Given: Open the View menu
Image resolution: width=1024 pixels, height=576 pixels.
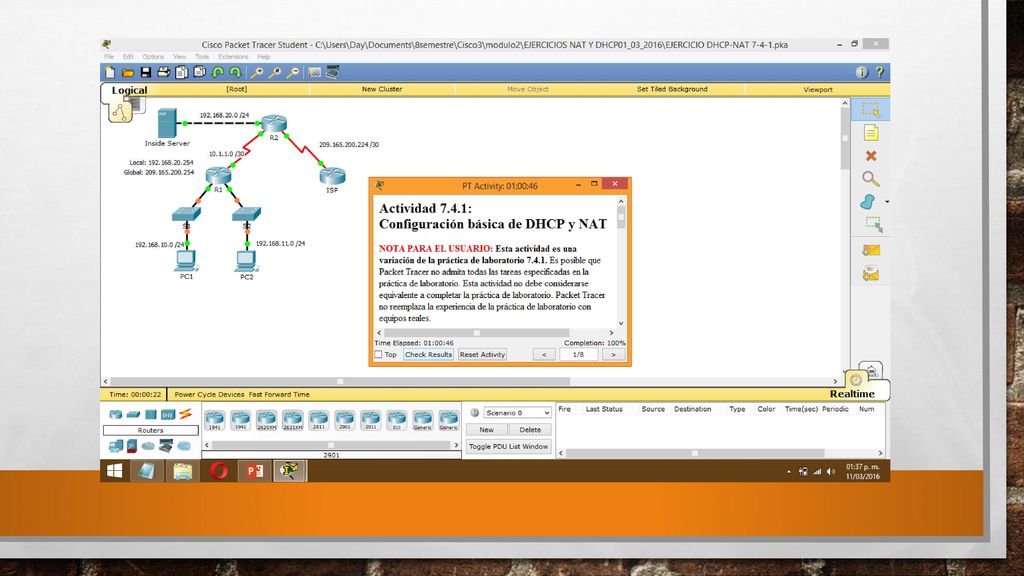Looking at the screenshot, I should [180, 57].
